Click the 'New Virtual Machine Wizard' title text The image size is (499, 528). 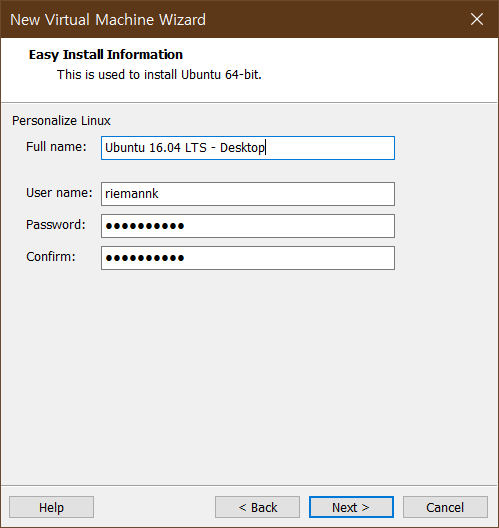pos(108,20)
